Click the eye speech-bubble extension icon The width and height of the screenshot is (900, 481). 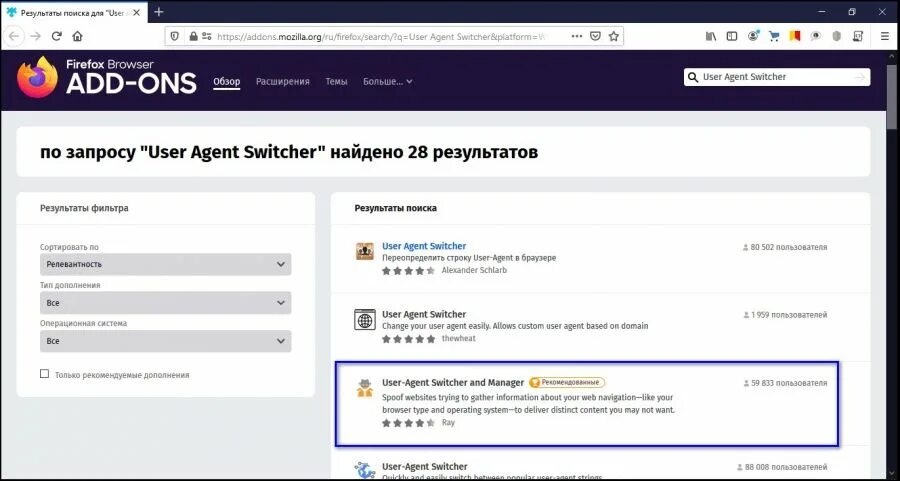[x=816, y=36]
